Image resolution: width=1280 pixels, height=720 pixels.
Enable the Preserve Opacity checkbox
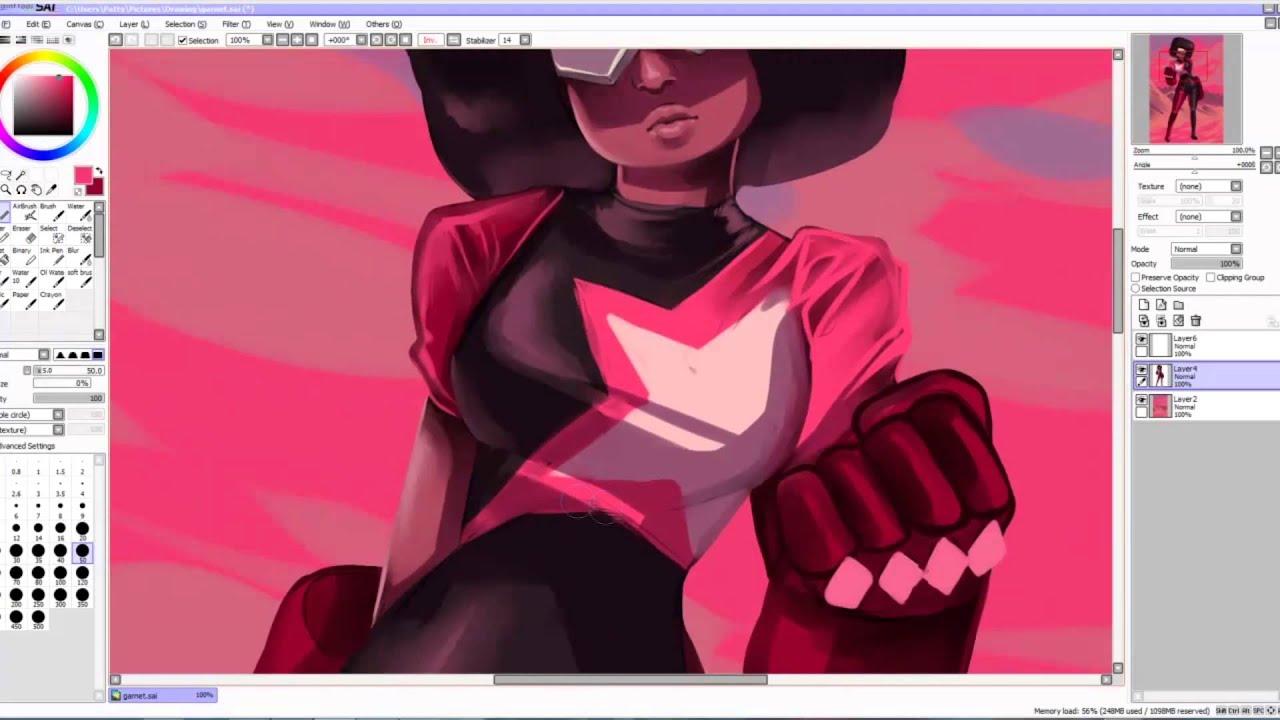click(x=1135, y=278)
